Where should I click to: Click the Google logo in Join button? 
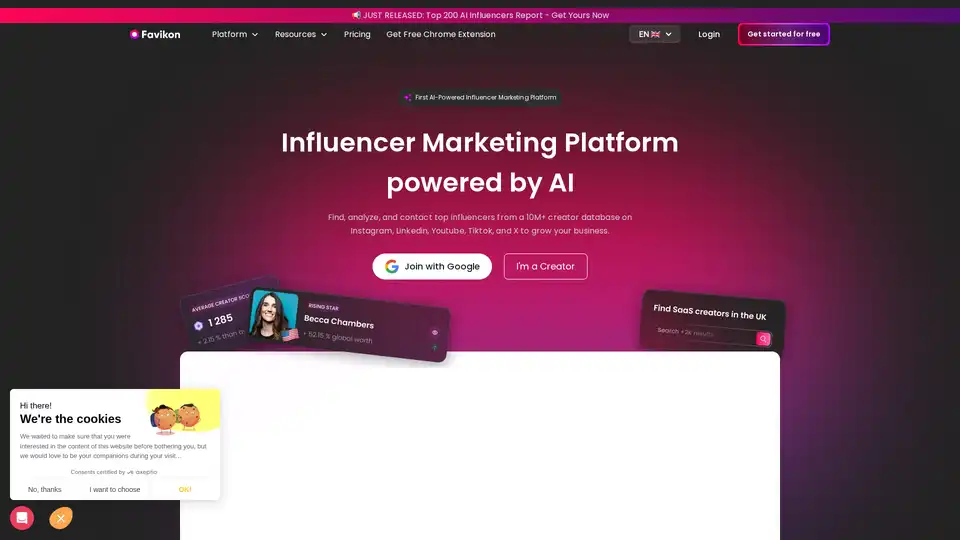coord(392,266)
